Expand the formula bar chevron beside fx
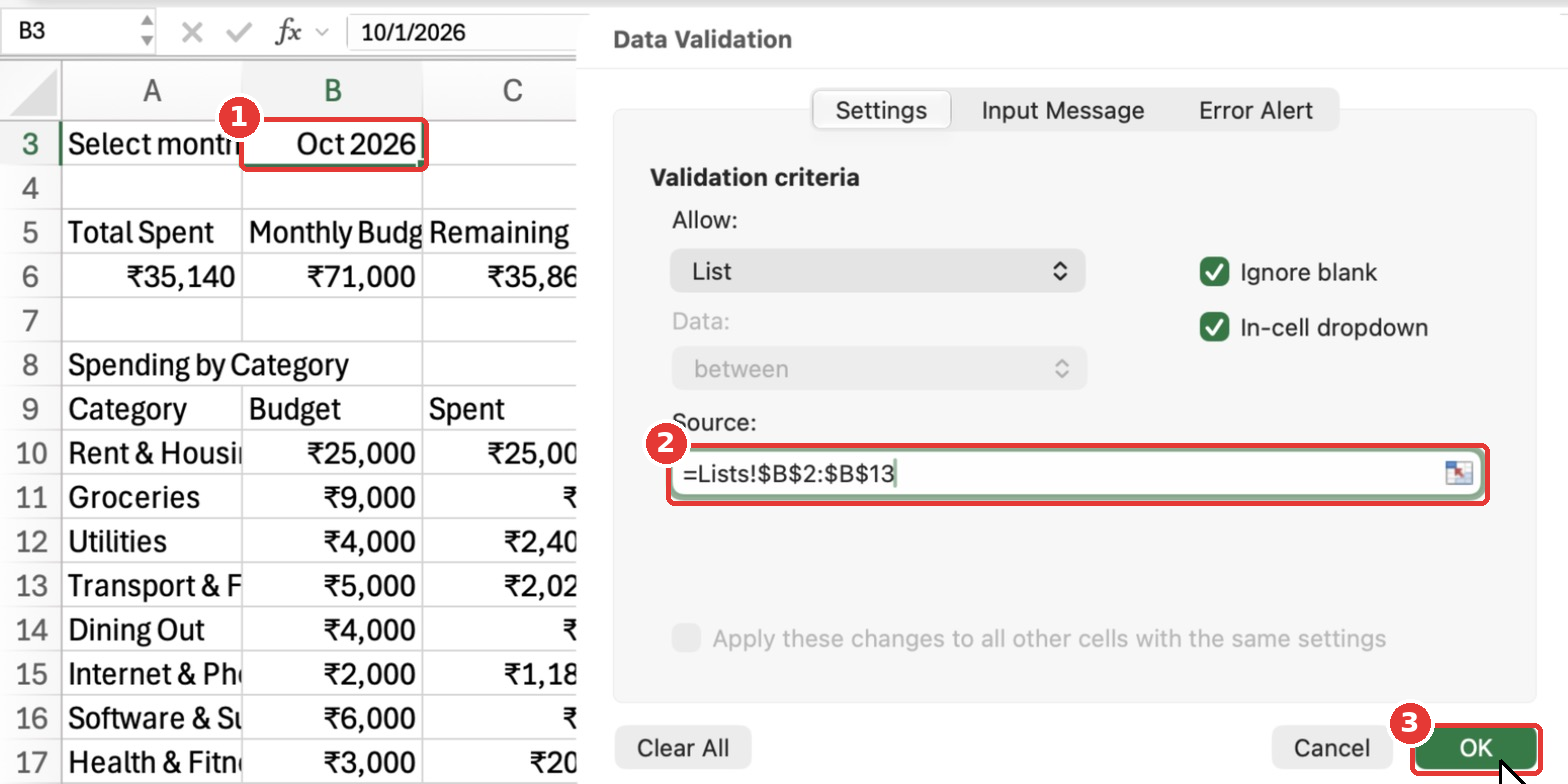The image size is (1568, 784). (x=322, y=33)
